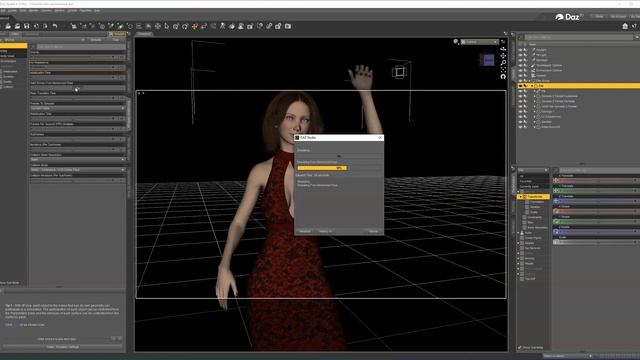640x360 pixels.
Task: Collapse the highlighted Transforms group arrow
Action: 520,197
